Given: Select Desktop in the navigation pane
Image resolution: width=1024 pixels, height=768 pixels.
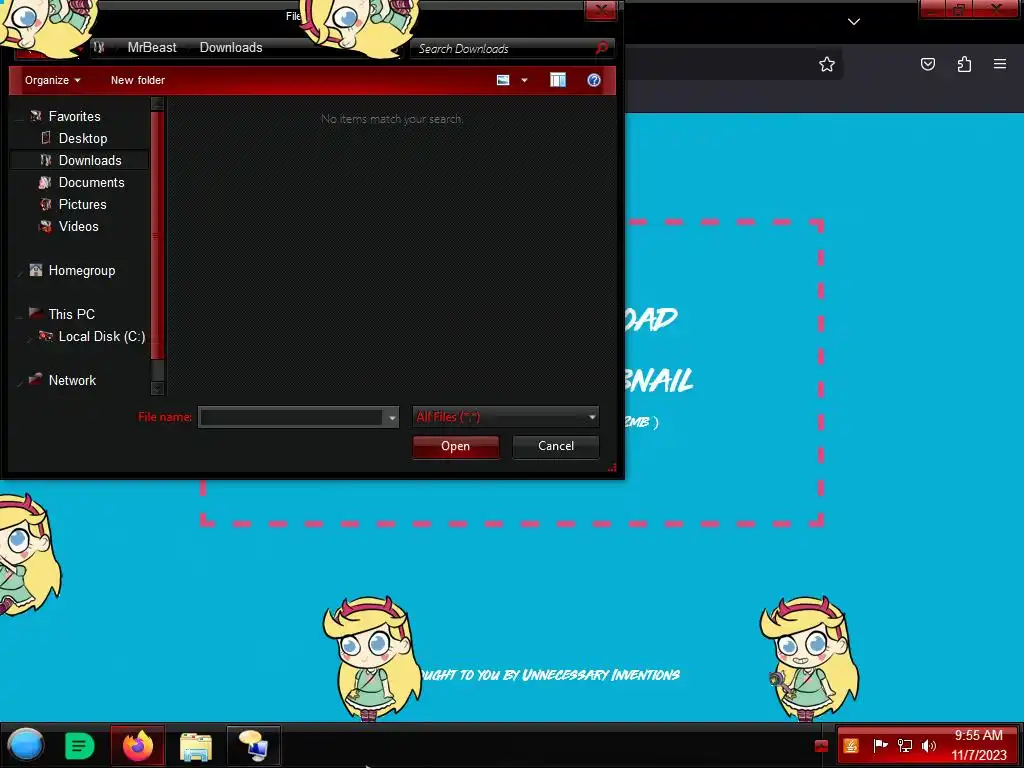Looking at the screenshot, I should [83, 138].
